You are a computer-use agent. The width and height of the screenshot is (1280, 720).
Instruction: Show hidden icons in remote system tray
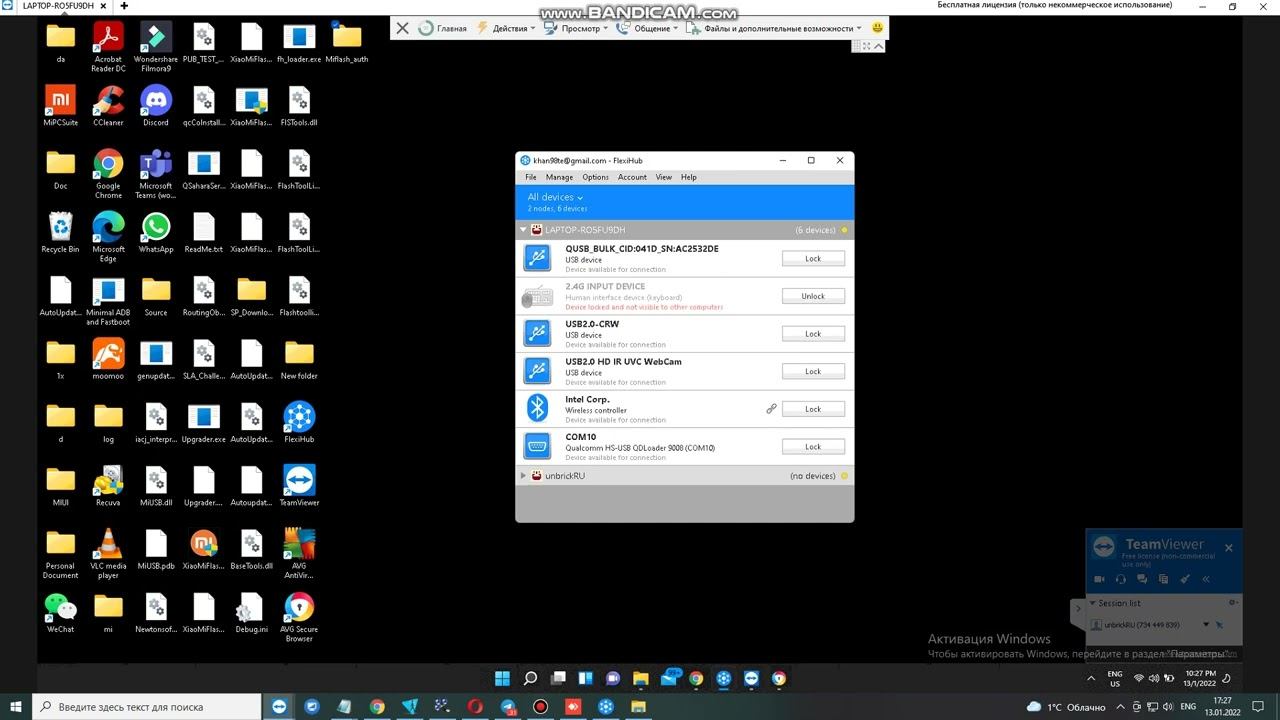(1091, 678)
